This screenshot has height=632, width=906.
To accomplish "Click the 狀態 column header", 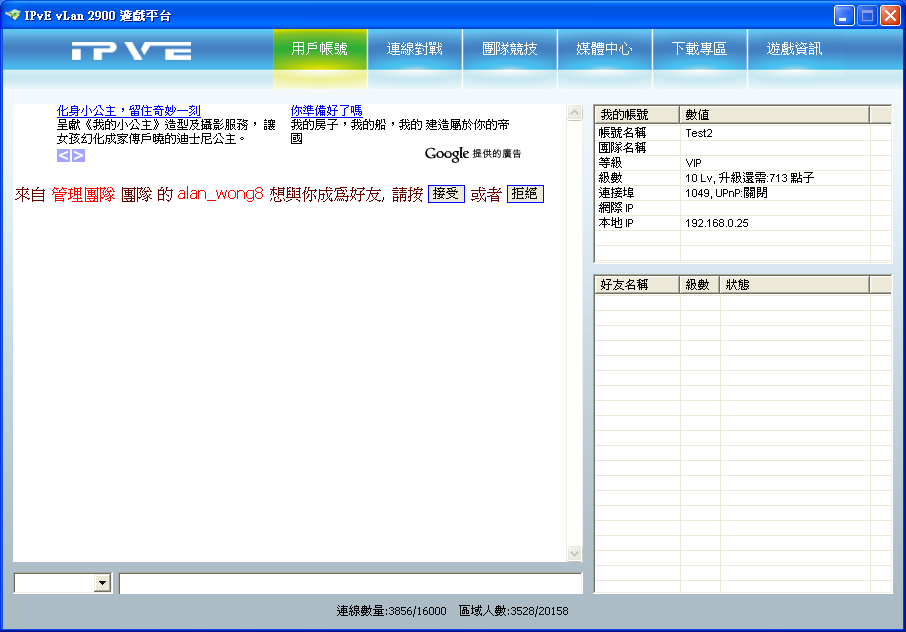I will tap(794, 284).
